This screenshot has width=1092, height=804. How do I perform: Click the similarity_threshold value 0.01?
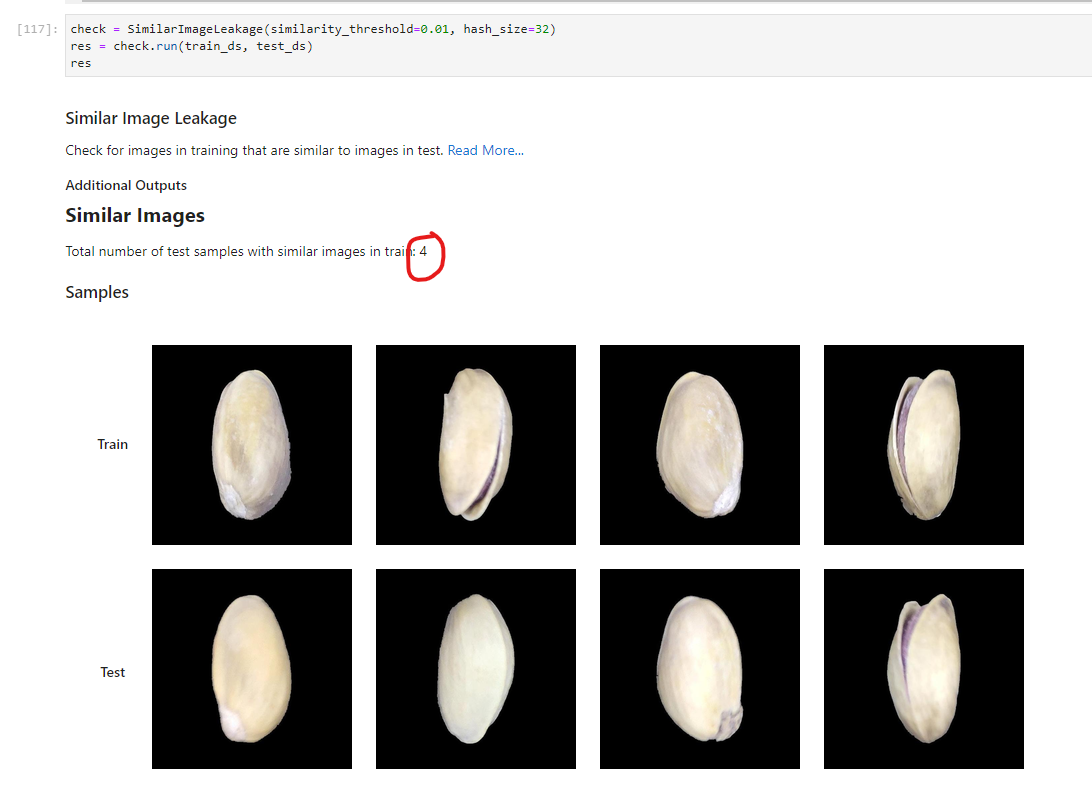point(433,28)
